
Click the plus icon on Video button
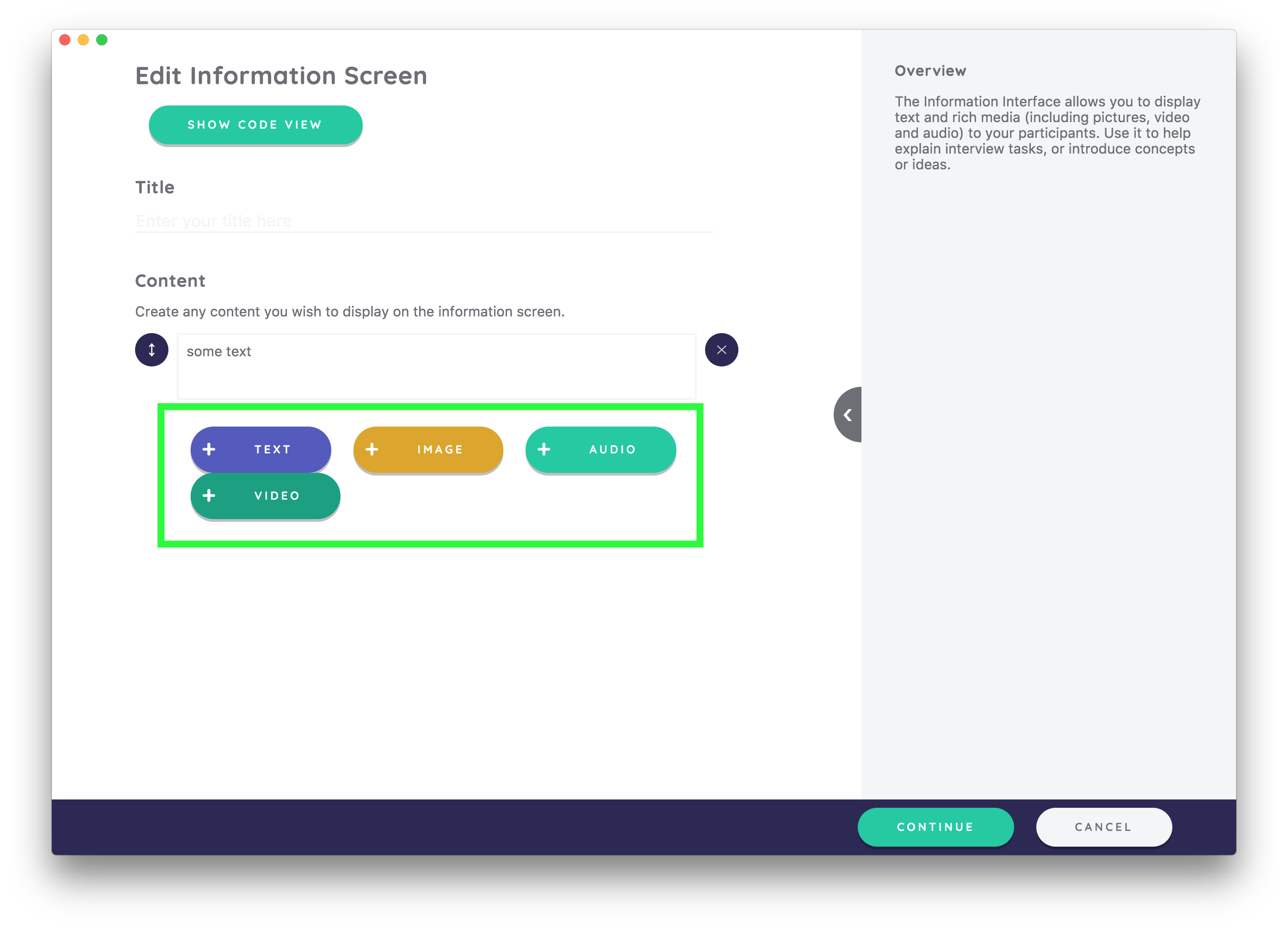[x=209, y=496]
